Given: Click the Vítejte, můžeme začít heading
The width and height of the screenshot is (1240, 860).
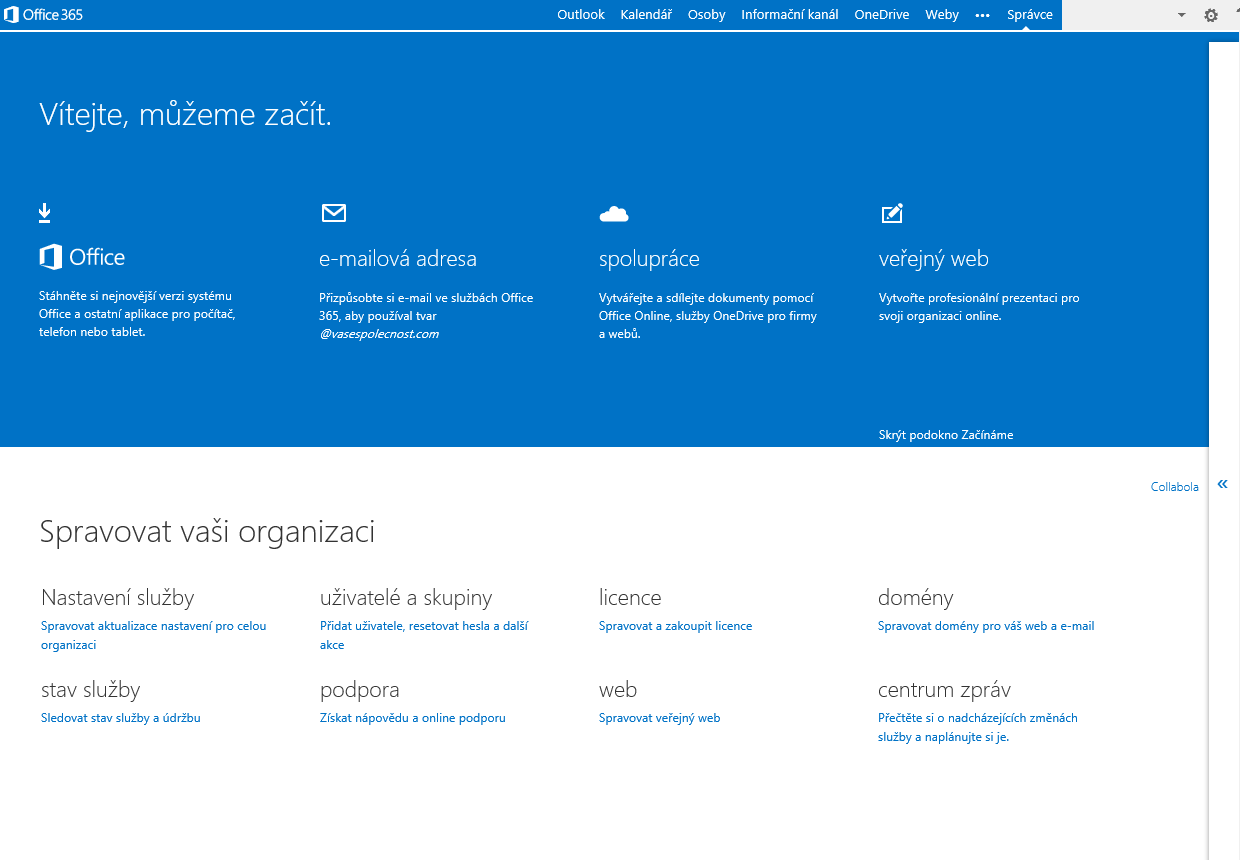Looking at the screenshot, I should click(x=186, y=115).
